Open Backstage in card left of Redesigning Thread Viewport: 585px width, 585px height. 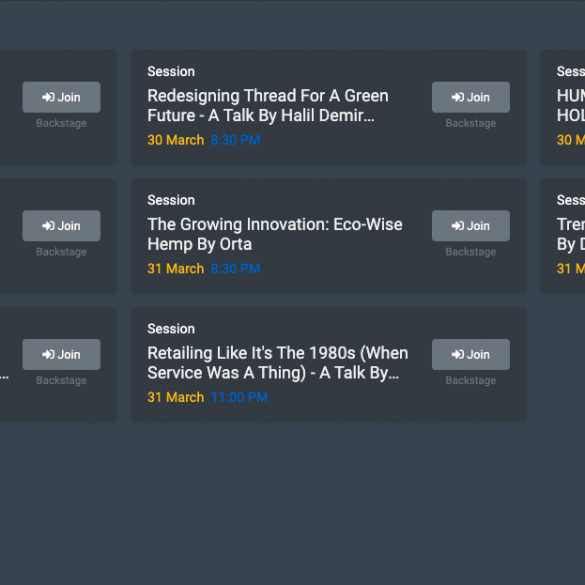point(61,123)
